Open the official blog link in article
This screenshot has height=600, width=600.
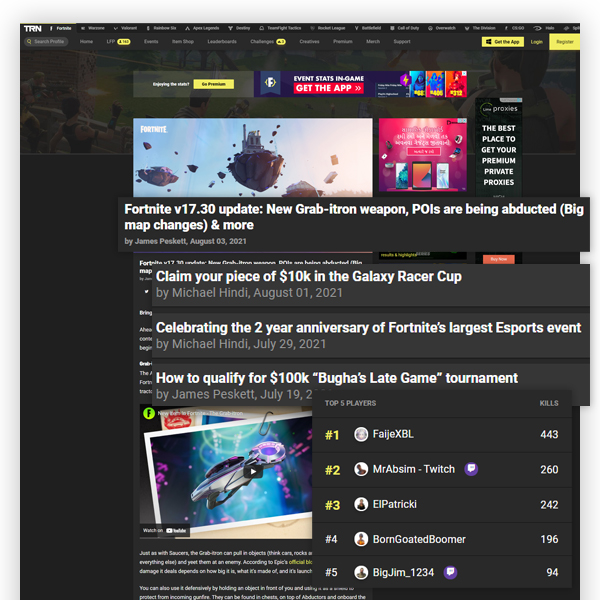(301, 562)
